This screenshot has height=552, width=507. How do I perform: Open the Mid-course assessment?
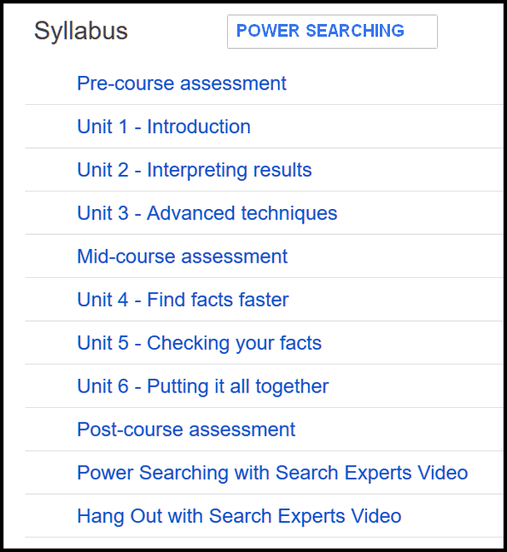tap(182, 256)
